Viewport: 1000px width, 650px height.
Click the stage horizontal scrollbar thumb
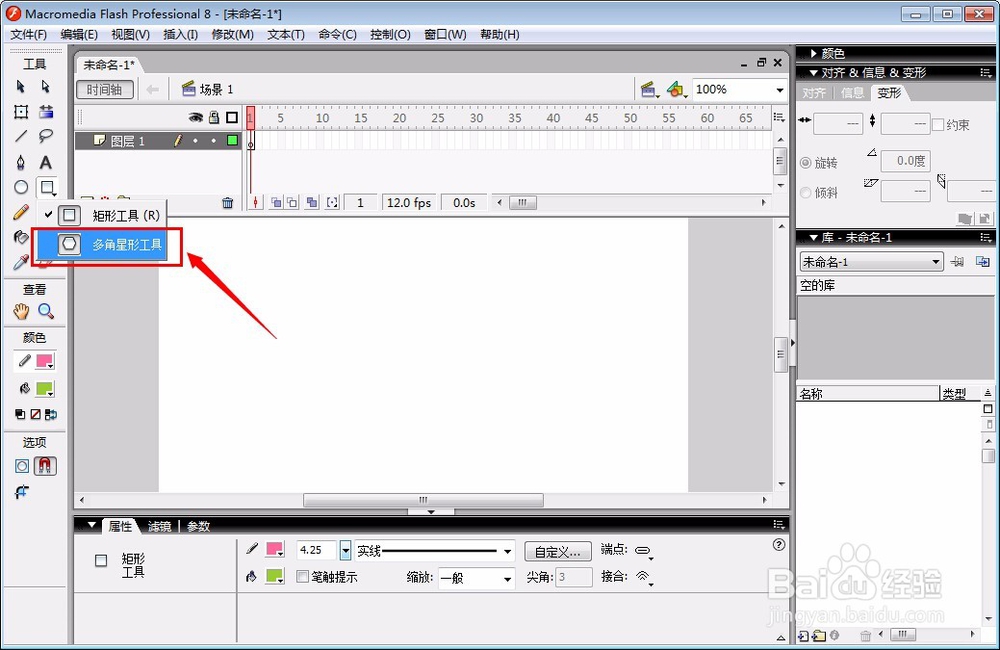click(423, 500)
